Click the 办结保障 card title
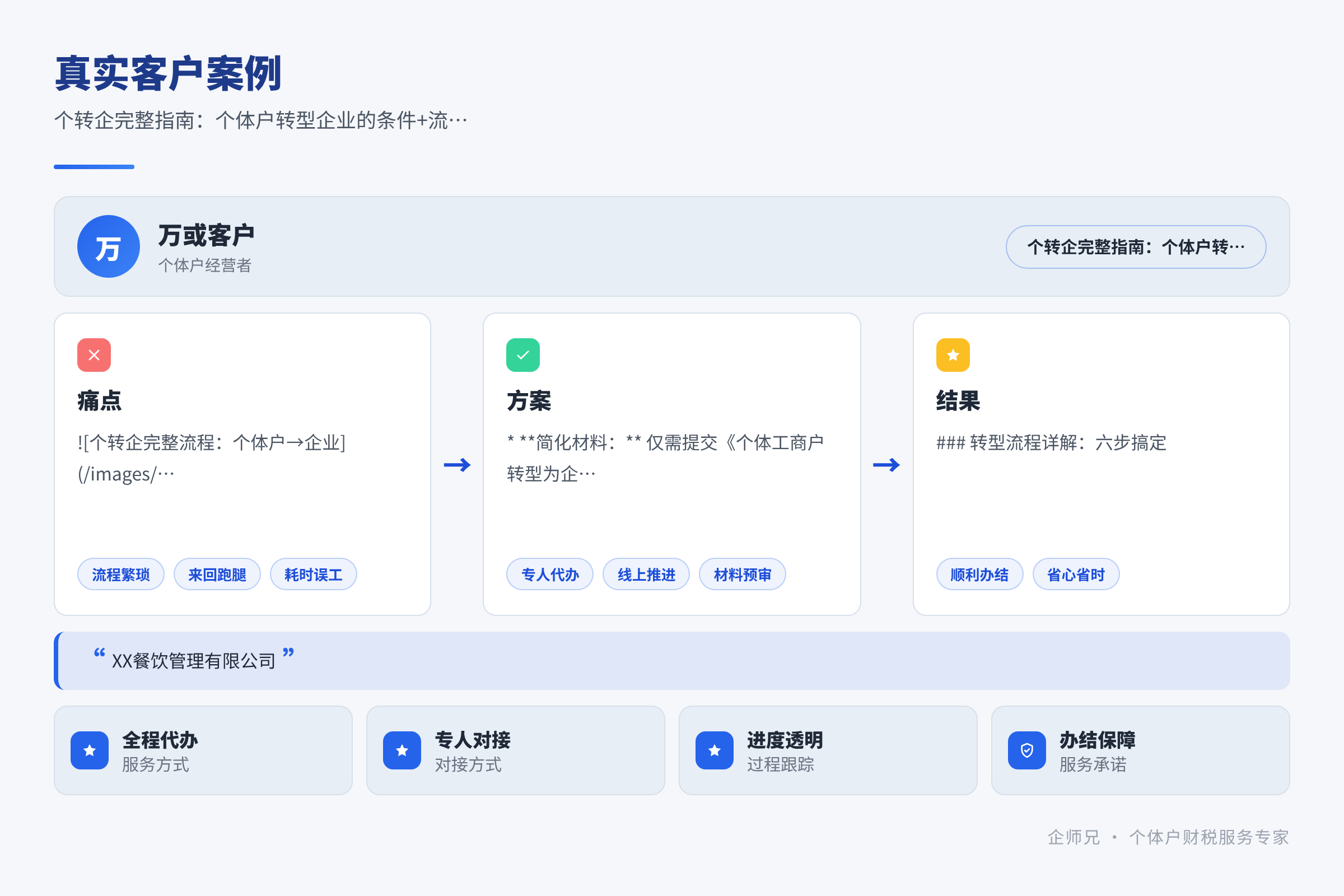 (1097, 740)
